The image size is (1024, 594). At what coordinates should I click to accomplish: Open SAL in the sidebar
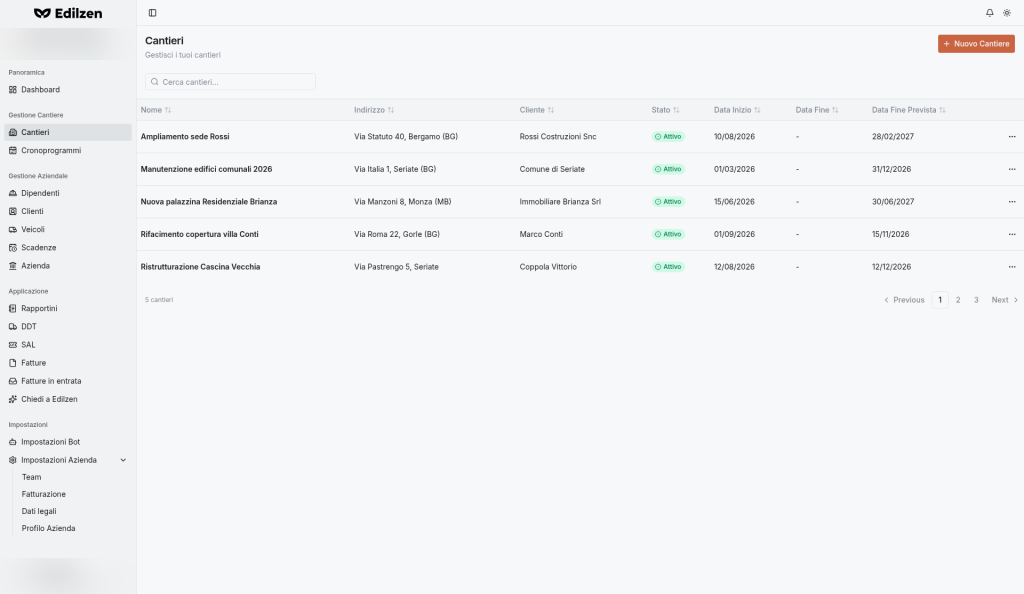(x=68, y=345)
